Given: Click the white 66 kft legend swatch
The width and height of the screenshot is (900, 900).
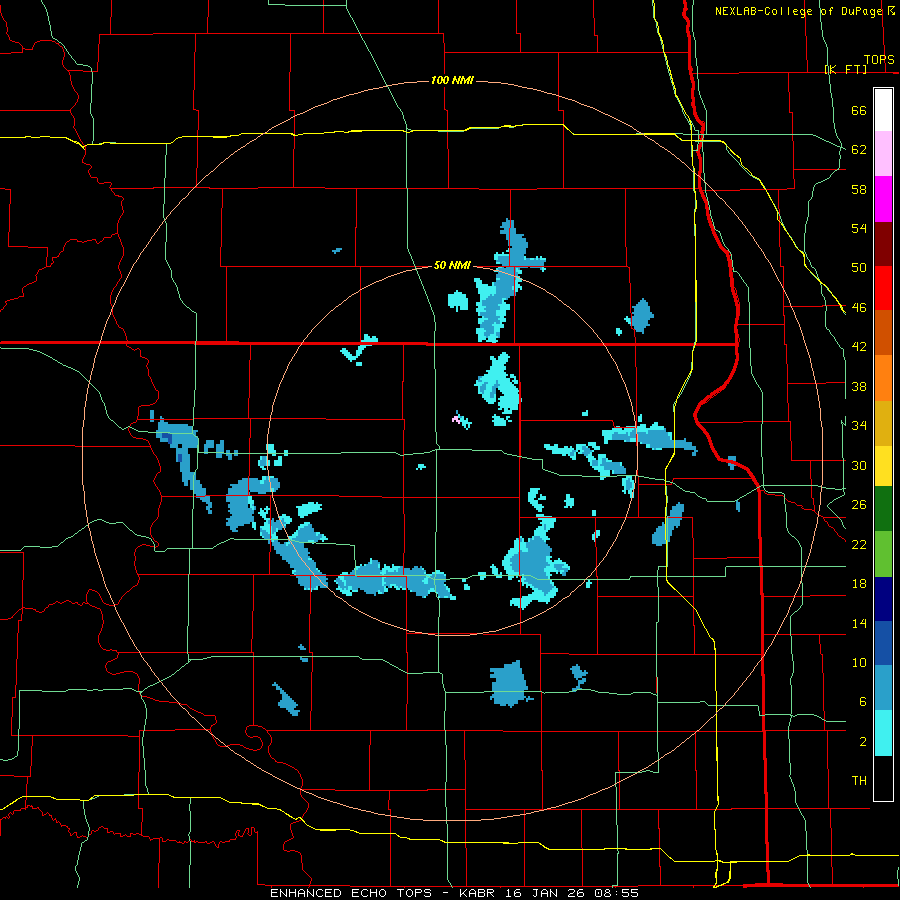Looking at the screenshot, I should click(x=883, y=110).
